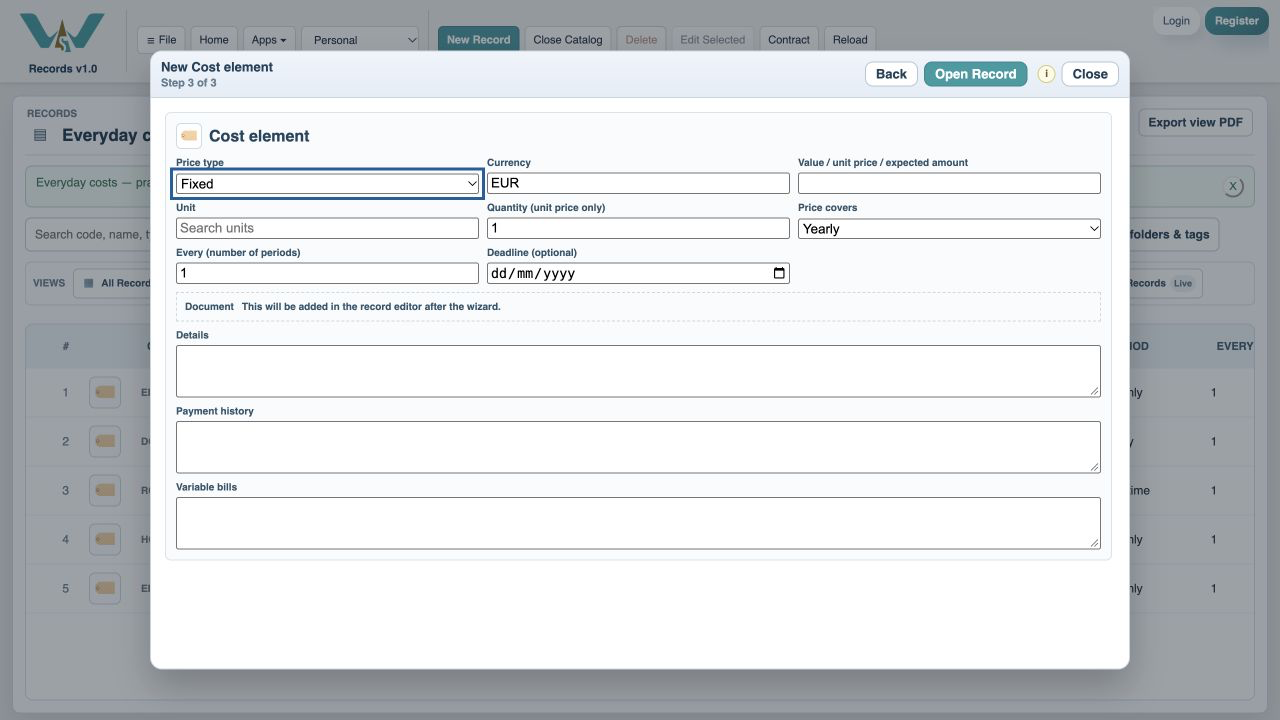Open the Price covers dropdown

pos(949,229)
